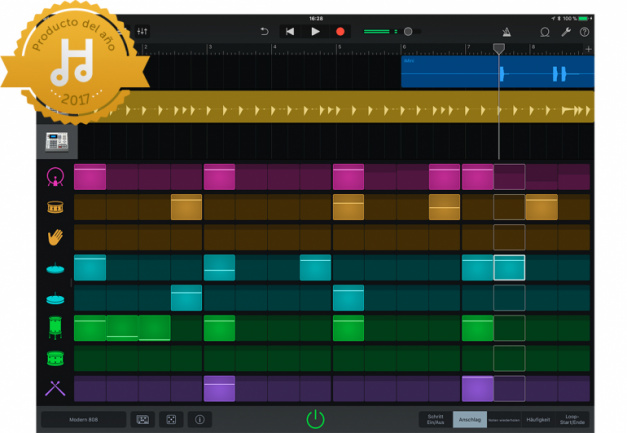Toggle hand clap step 14
This screenshot has height=433, width=627.
[x=509, y=237]
